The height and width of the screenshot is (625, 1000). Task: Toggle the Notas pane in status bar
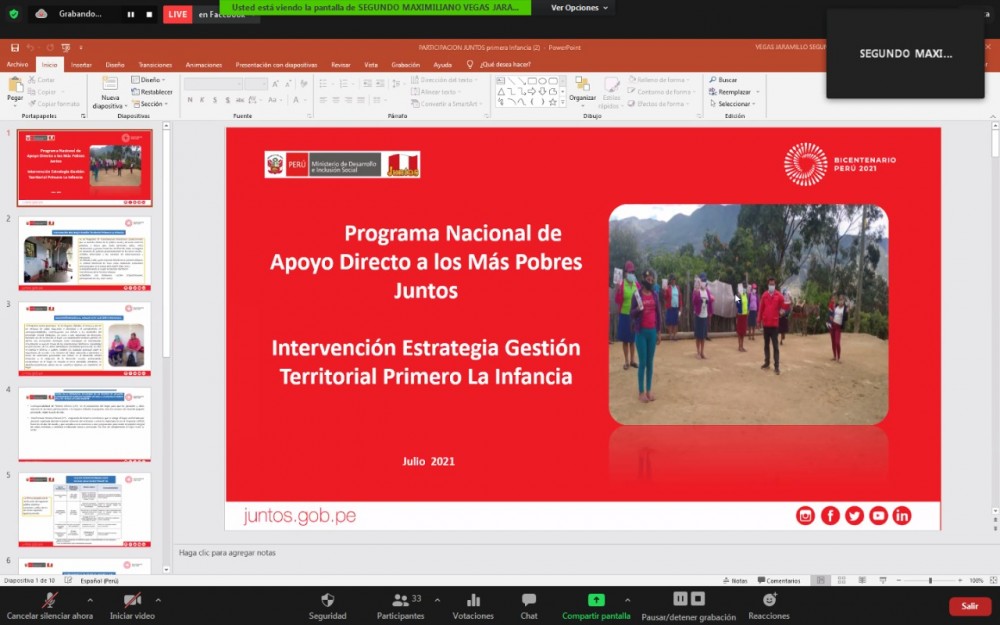(x=735, y=580)
